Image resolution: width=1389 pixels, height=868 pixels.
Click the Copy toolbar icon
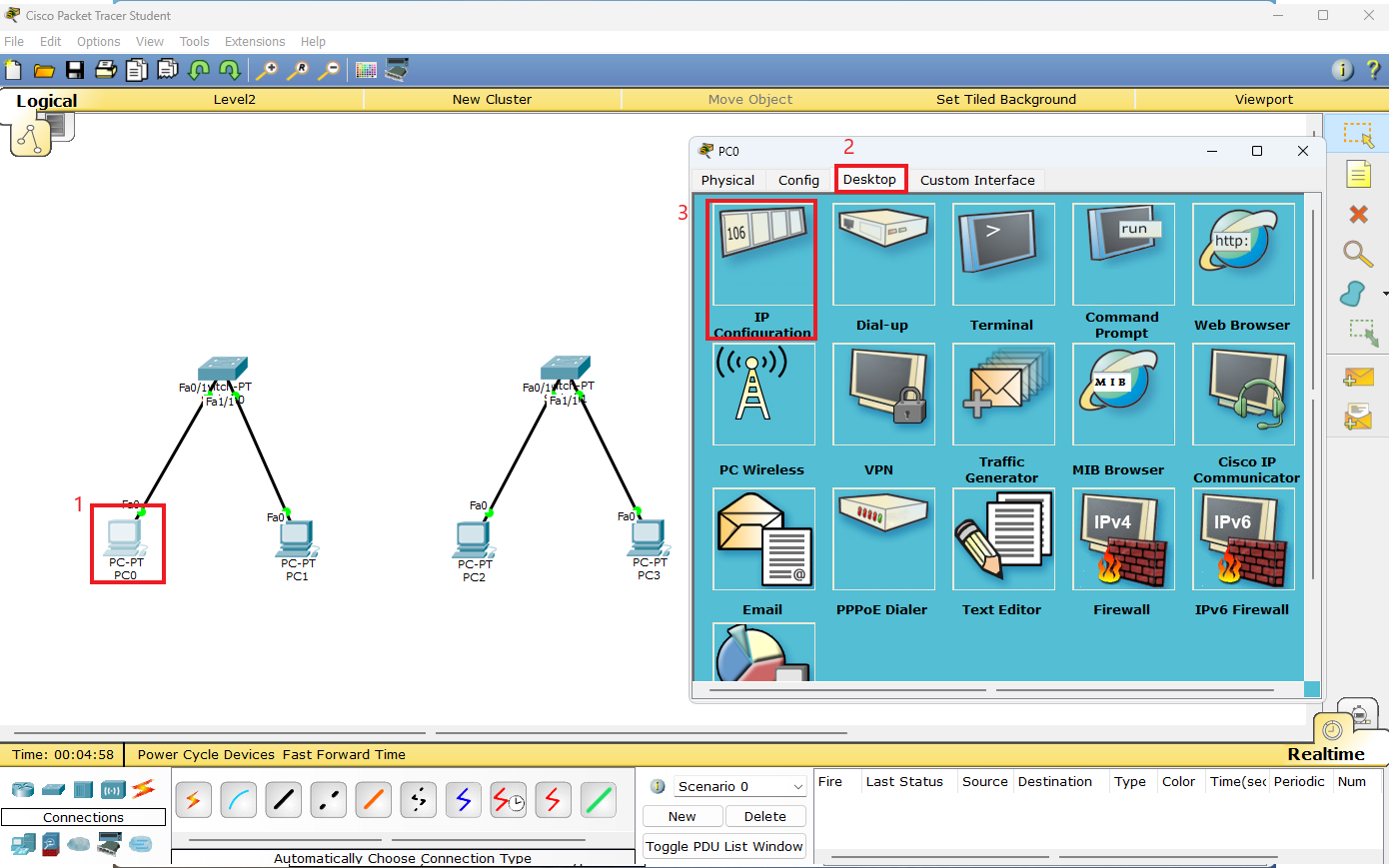137,70
